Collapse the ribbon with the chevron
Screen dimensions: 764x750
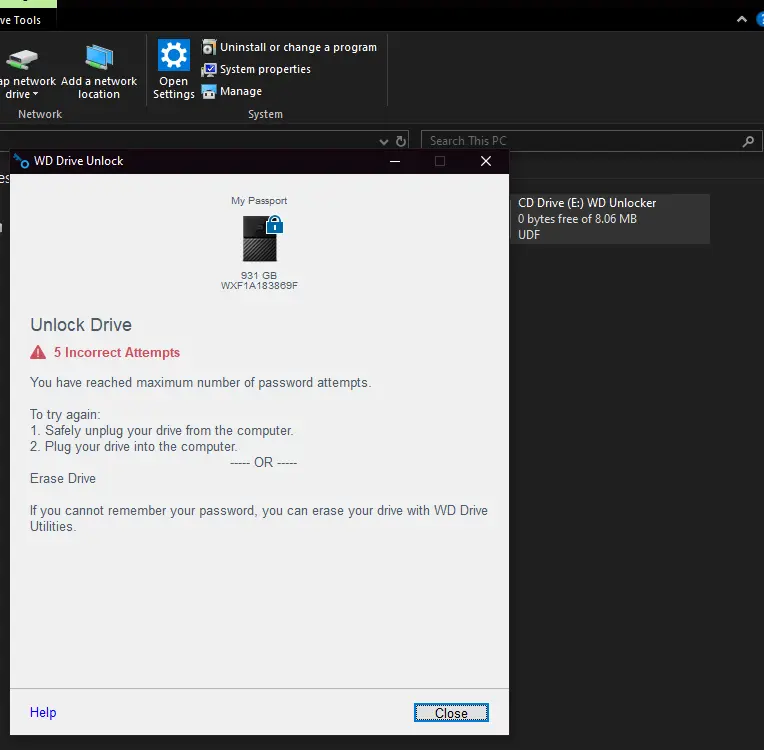click(x=742, y=19)
